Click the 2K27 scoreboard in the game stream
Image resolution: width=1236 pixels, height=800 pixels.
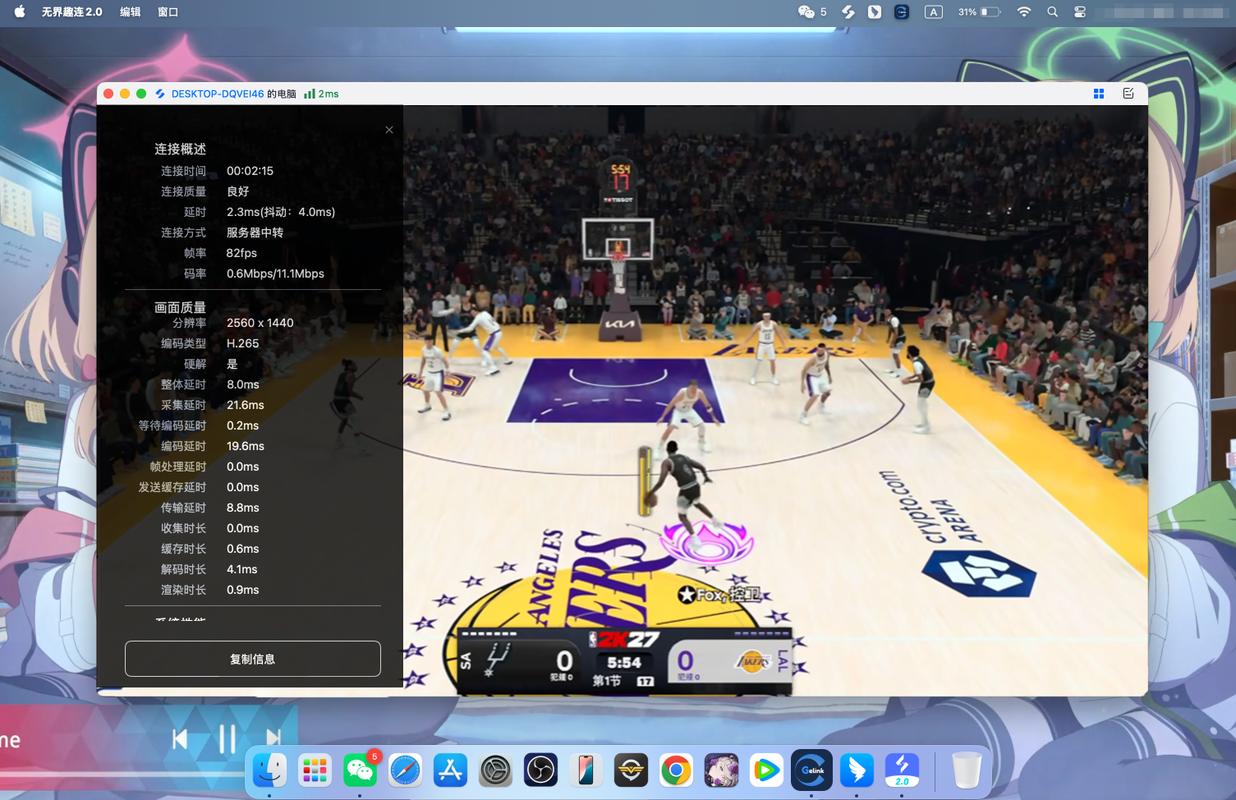pos(624,660)
